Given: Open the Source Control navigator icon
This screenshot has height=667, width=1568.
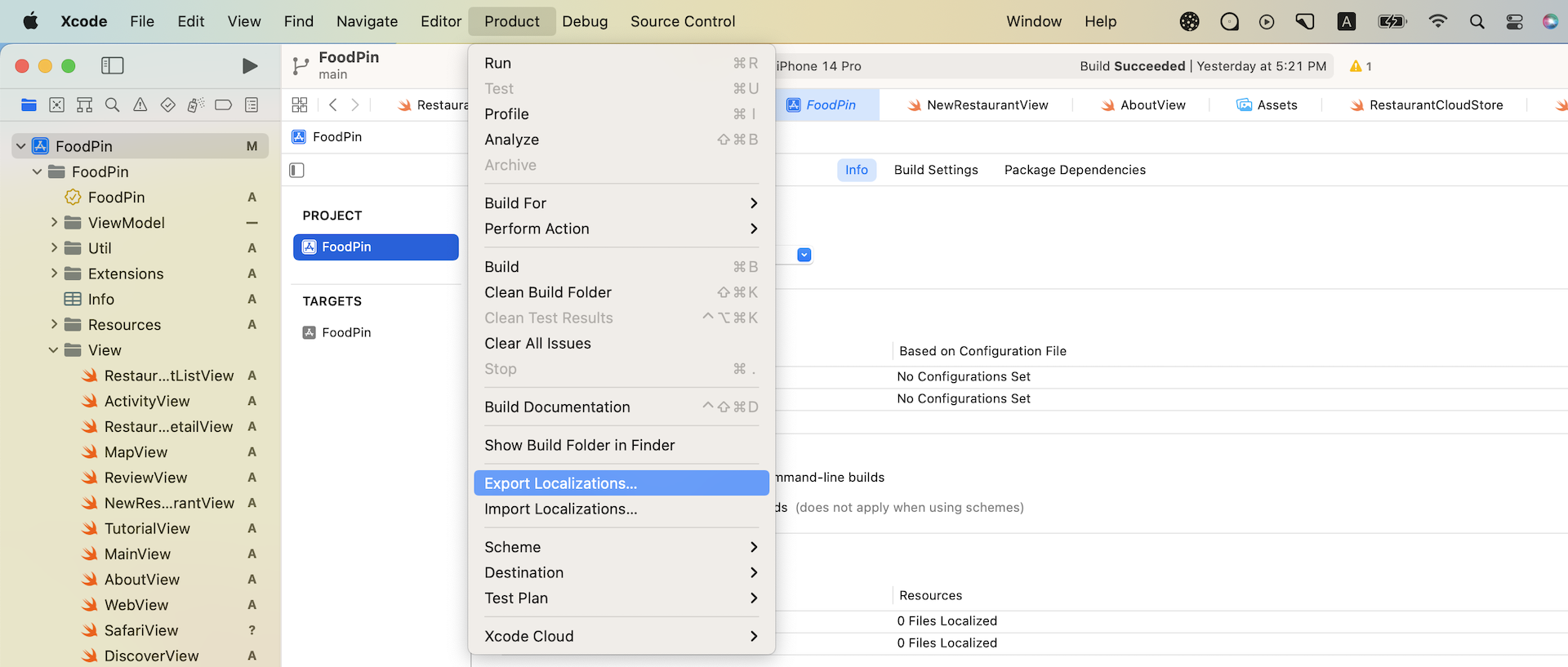Looking at the screenshot, I should tap(56, 104).
